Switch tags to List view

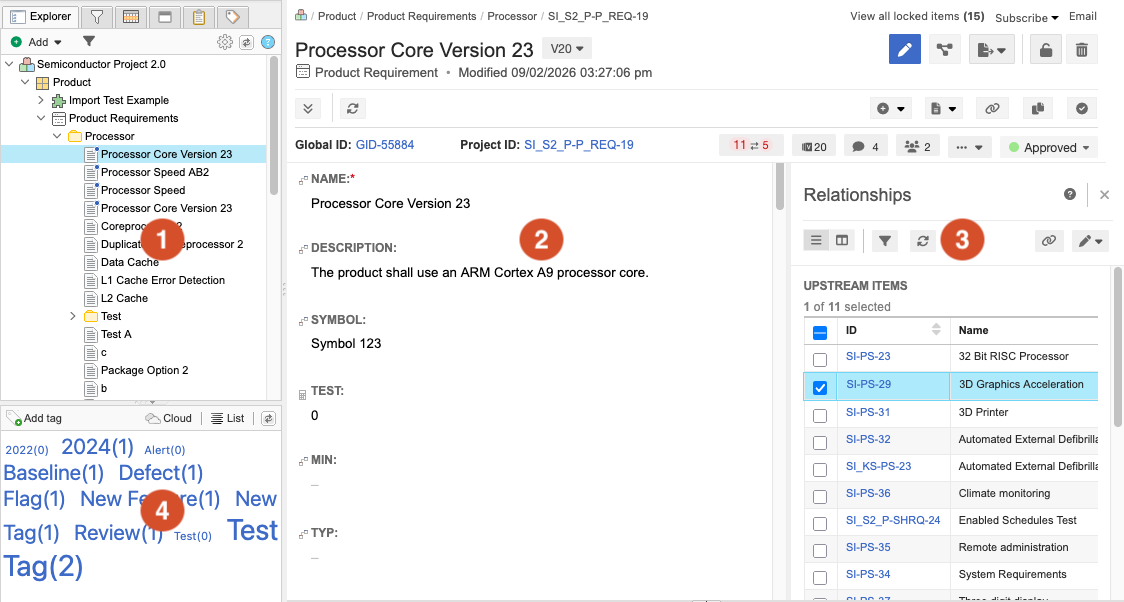227,418
